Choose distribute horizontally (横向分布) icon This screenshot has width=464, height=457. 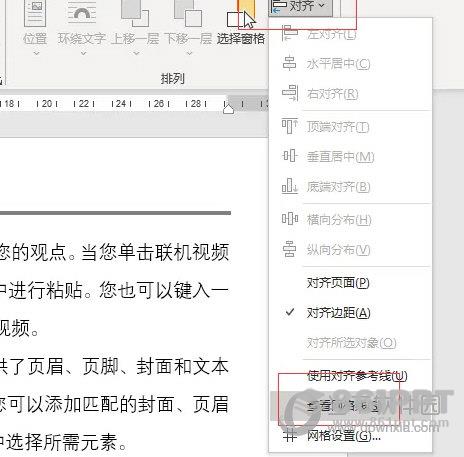[289, 219]
